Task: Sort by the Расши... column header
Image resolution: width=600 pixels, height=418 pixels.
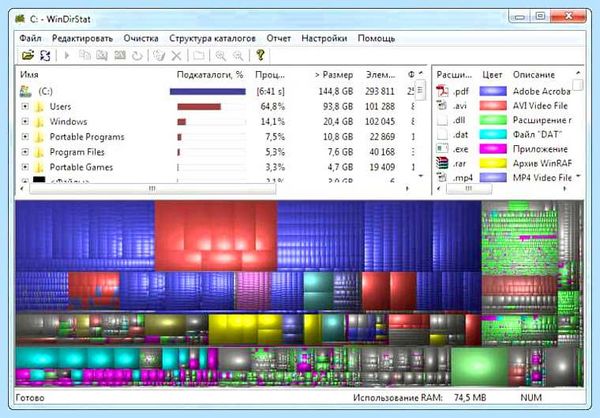Action: [x=454, y=75]
